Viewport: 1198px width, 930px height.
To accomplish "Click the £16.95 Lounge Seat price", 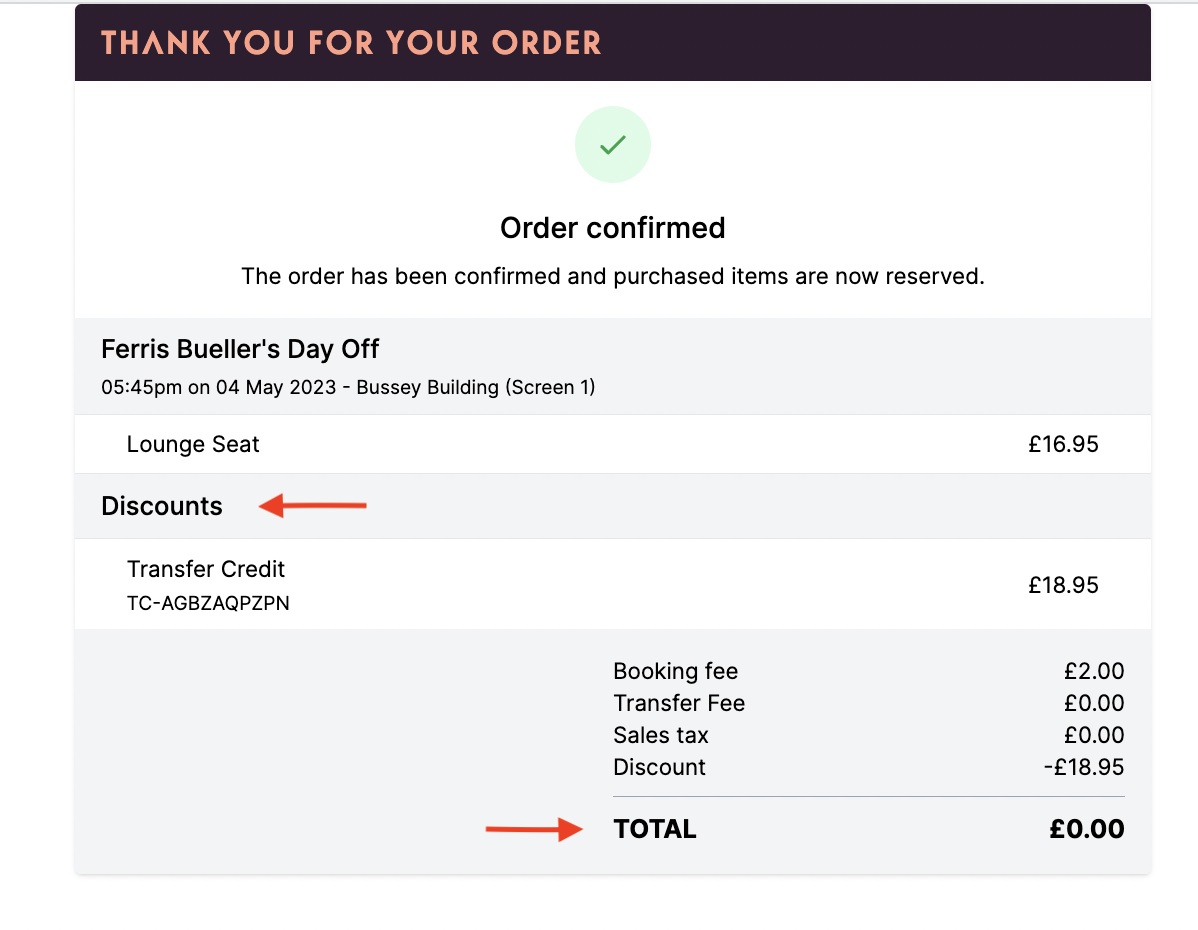I will coord(1063,444).
